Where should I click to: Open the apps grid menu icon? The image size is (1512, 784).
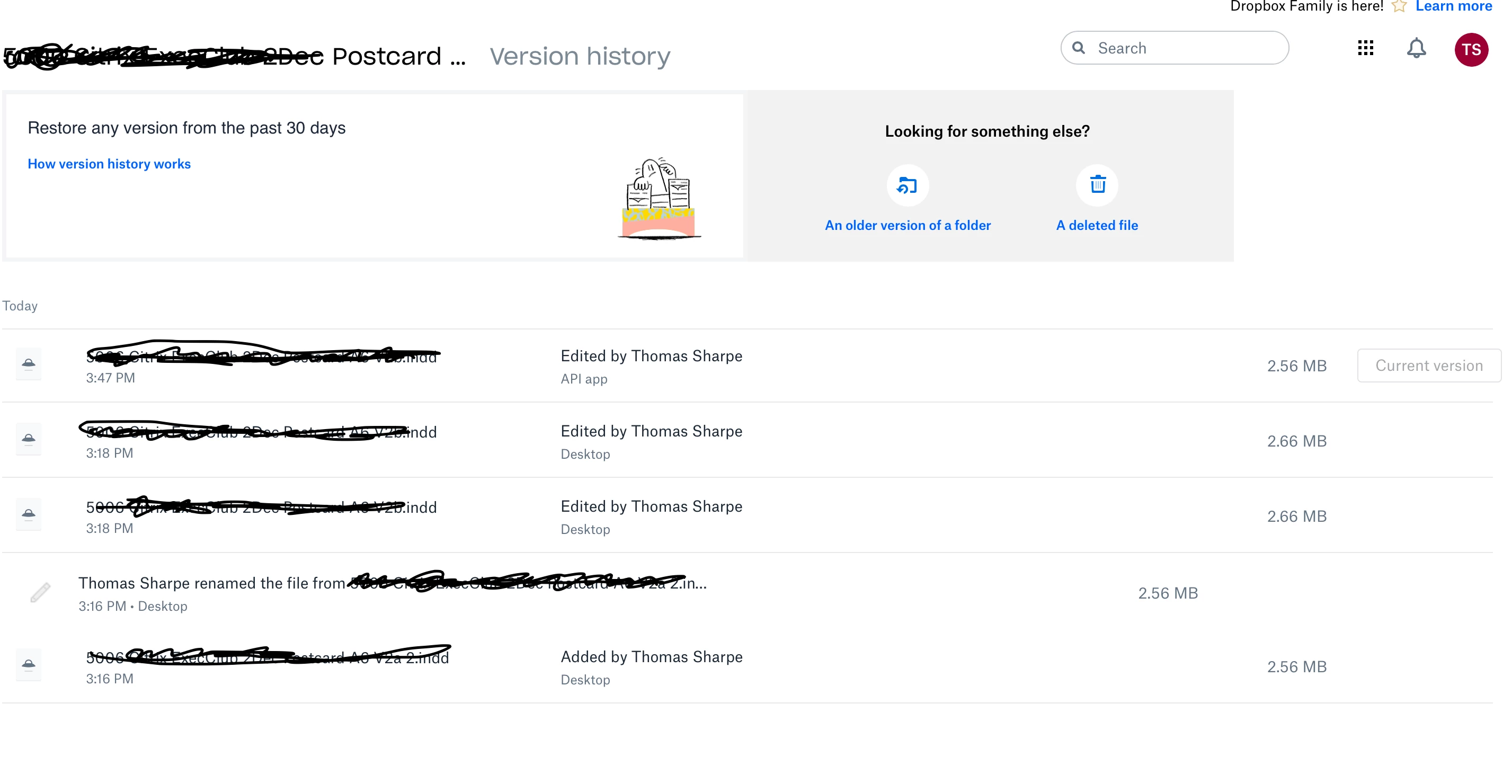[x=1365, y=48]
